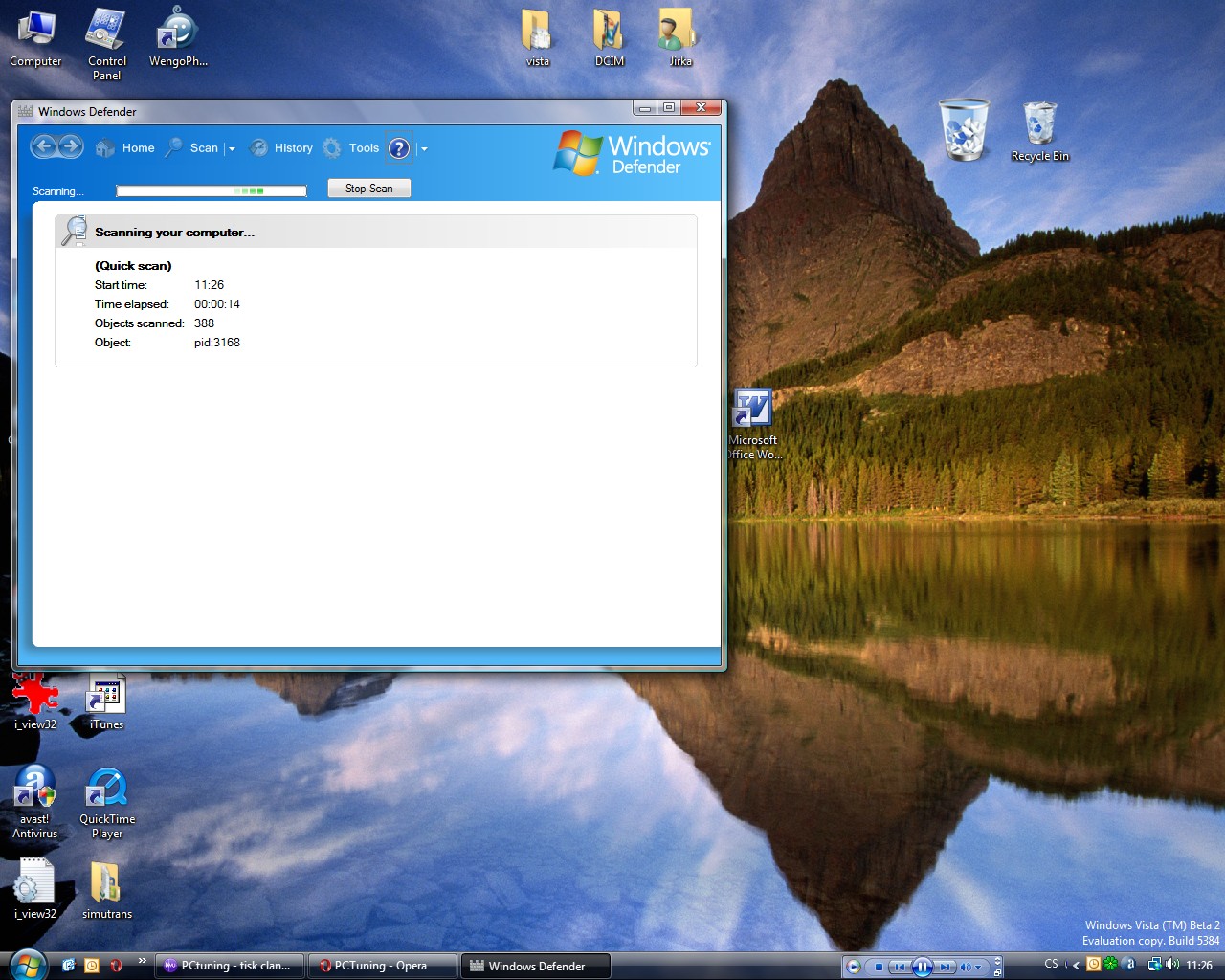Click the 11:26 taskbar clock

(1199, 966)
